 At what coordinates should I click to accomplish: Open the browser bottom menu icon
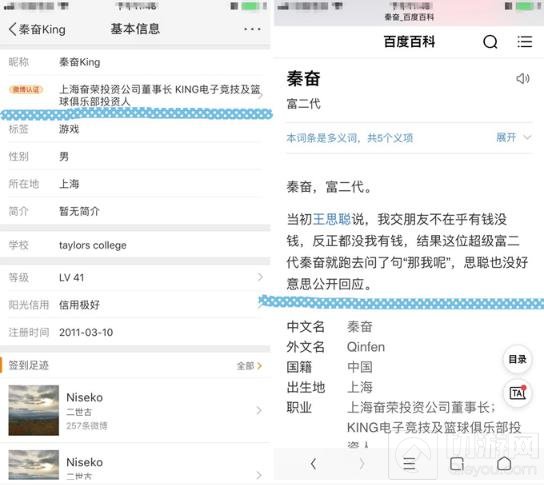pyautogui.click(x=409, y=464)
